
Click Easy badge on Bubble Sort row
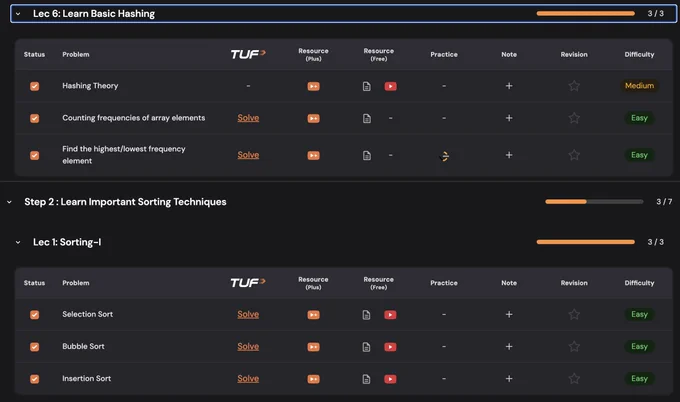point(639,346)
